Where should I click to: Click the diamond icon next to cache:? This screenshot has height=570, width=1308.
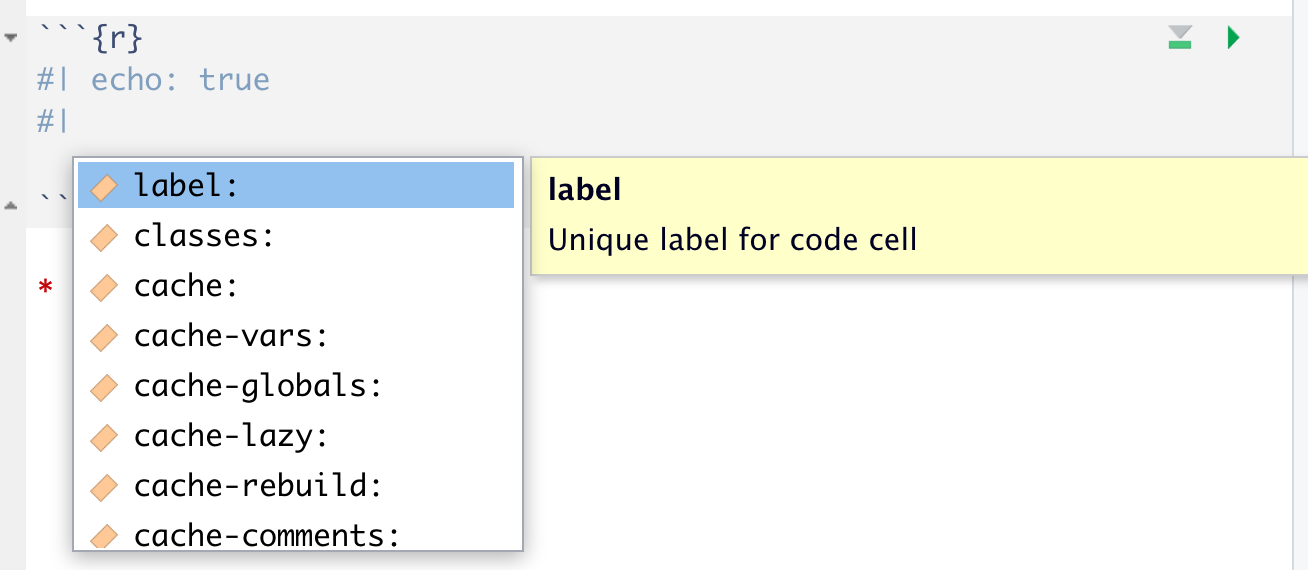[x=104, y=287]
